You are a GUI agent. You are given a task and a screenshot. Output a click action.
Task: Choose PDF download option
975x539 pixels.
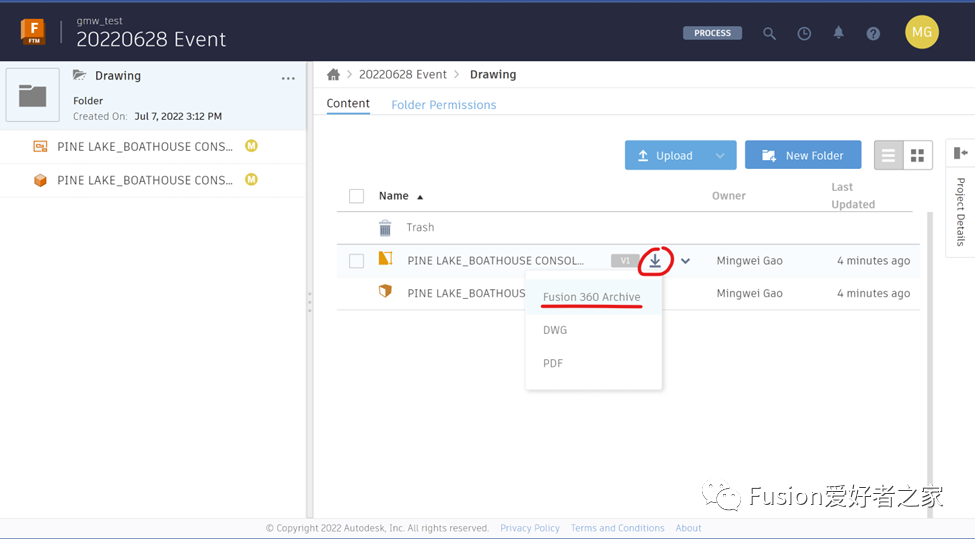[553, 363]
